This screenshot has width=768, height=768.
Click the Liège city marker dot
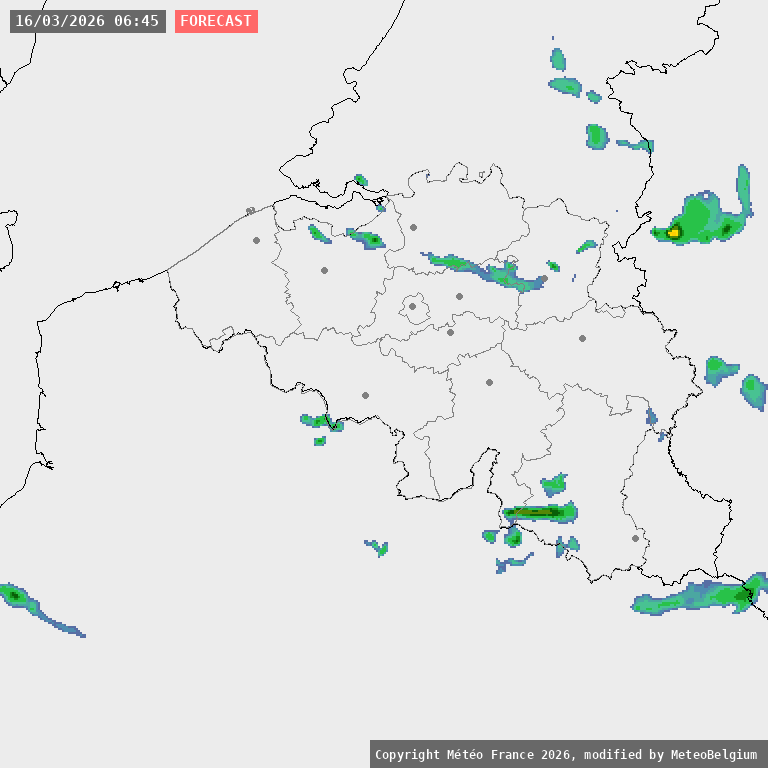(582, 338)
